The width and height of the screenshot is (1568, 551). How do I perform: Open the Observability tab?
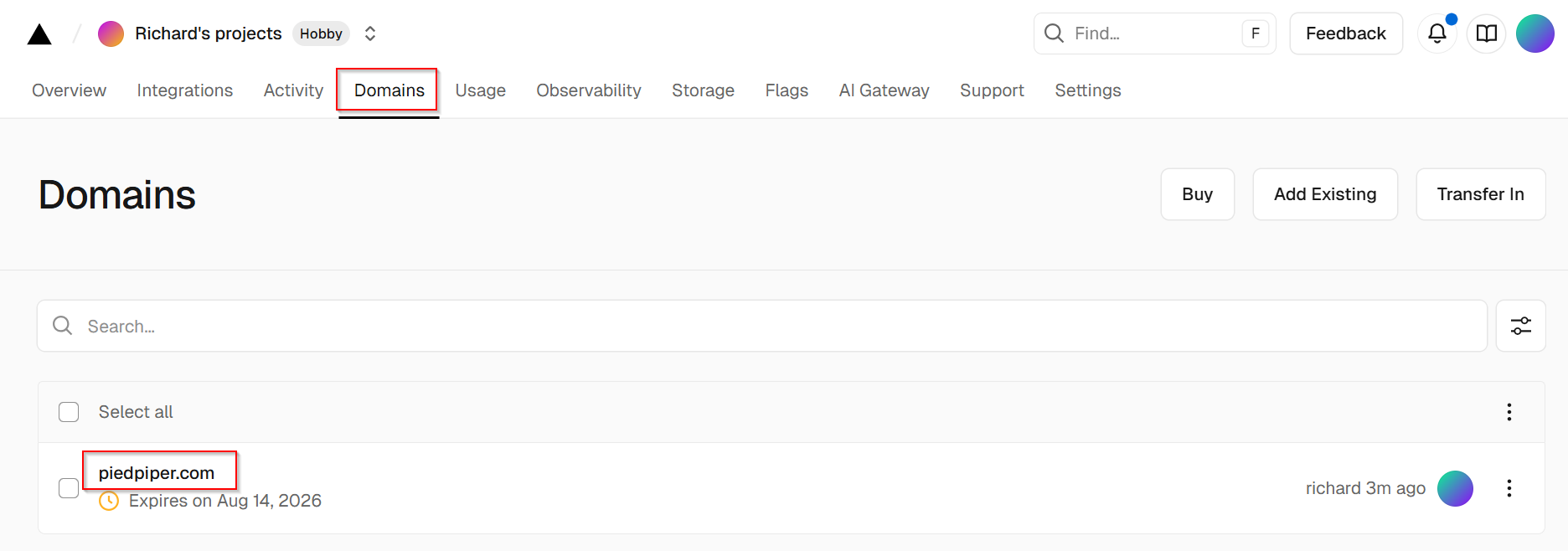click(588, 90)
